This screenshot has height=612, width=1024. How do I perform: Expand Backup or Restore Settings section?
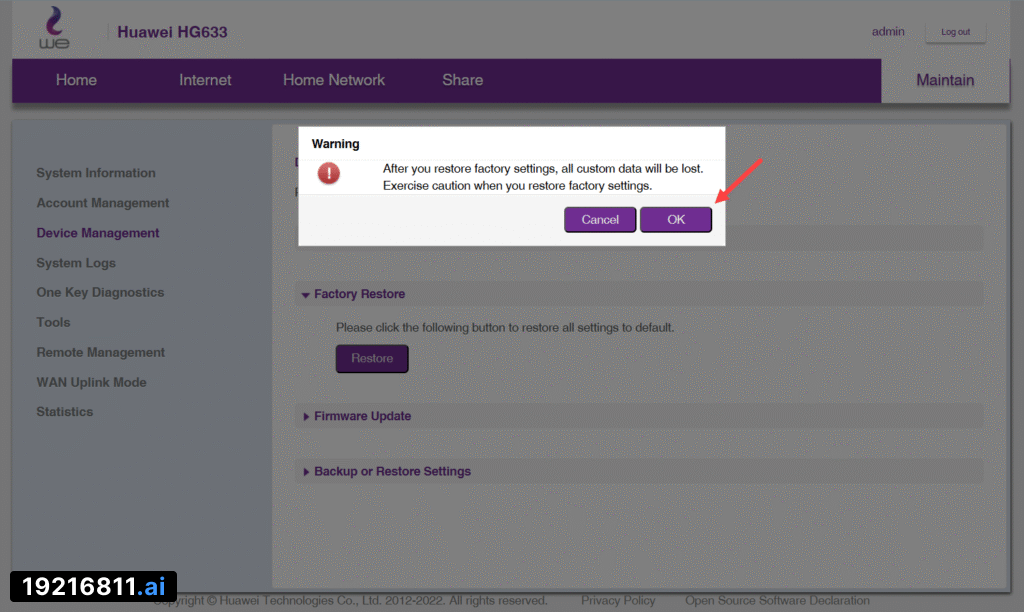tap(392, 471)
